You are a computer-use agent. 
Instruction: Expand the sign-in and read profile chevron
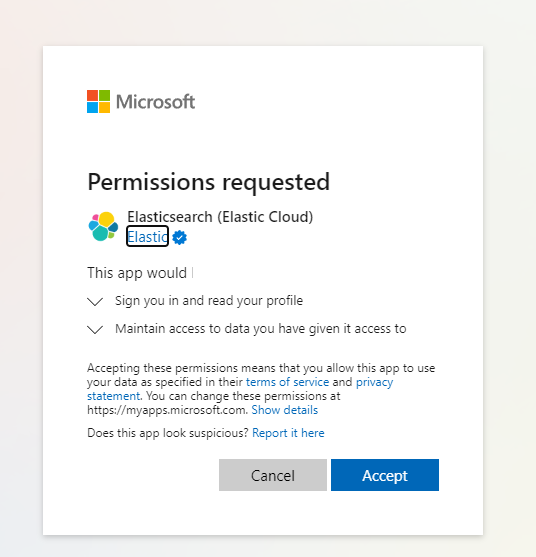coord(95,302)
